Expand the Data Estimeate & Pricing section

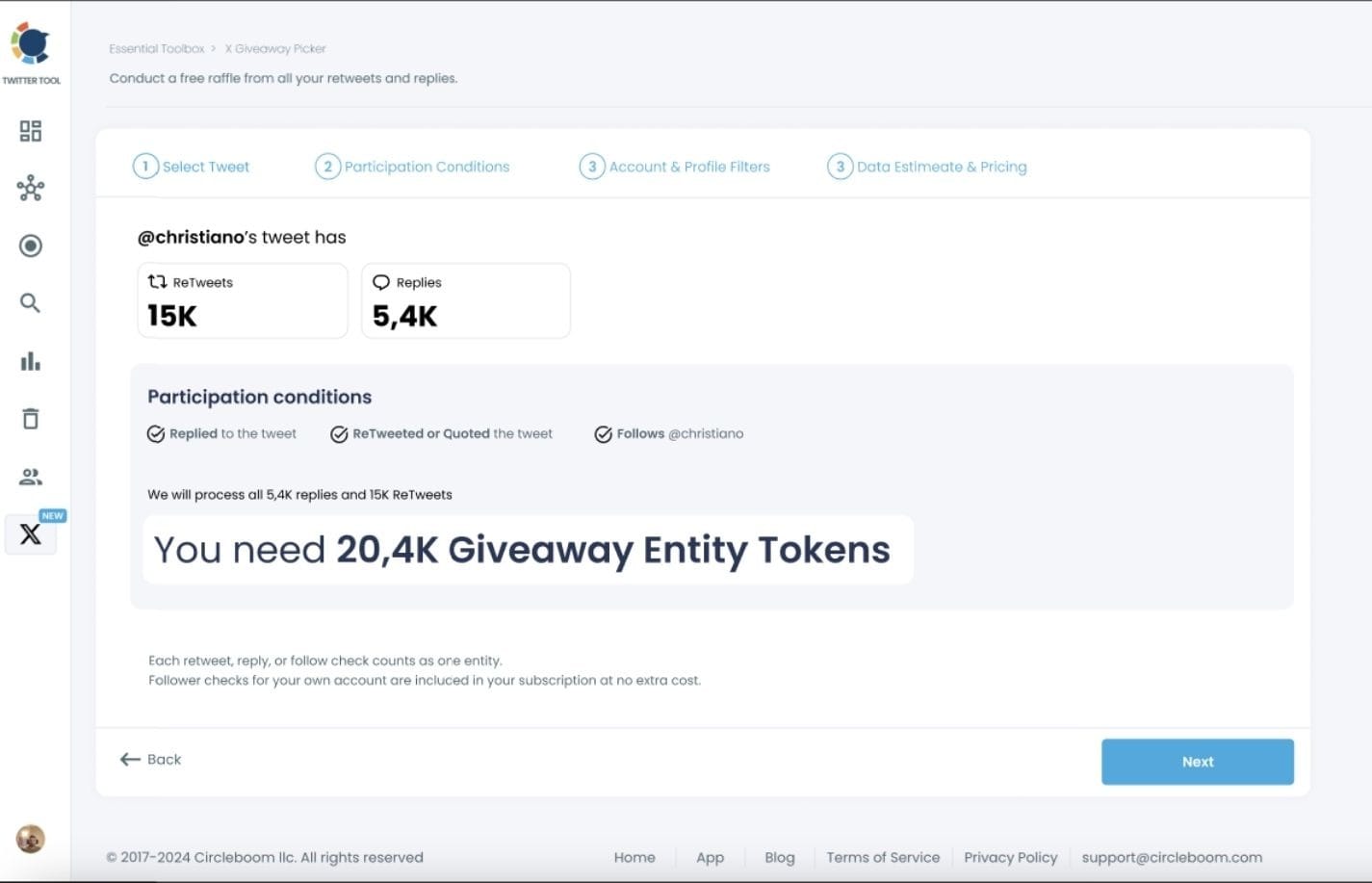point(927,166)
